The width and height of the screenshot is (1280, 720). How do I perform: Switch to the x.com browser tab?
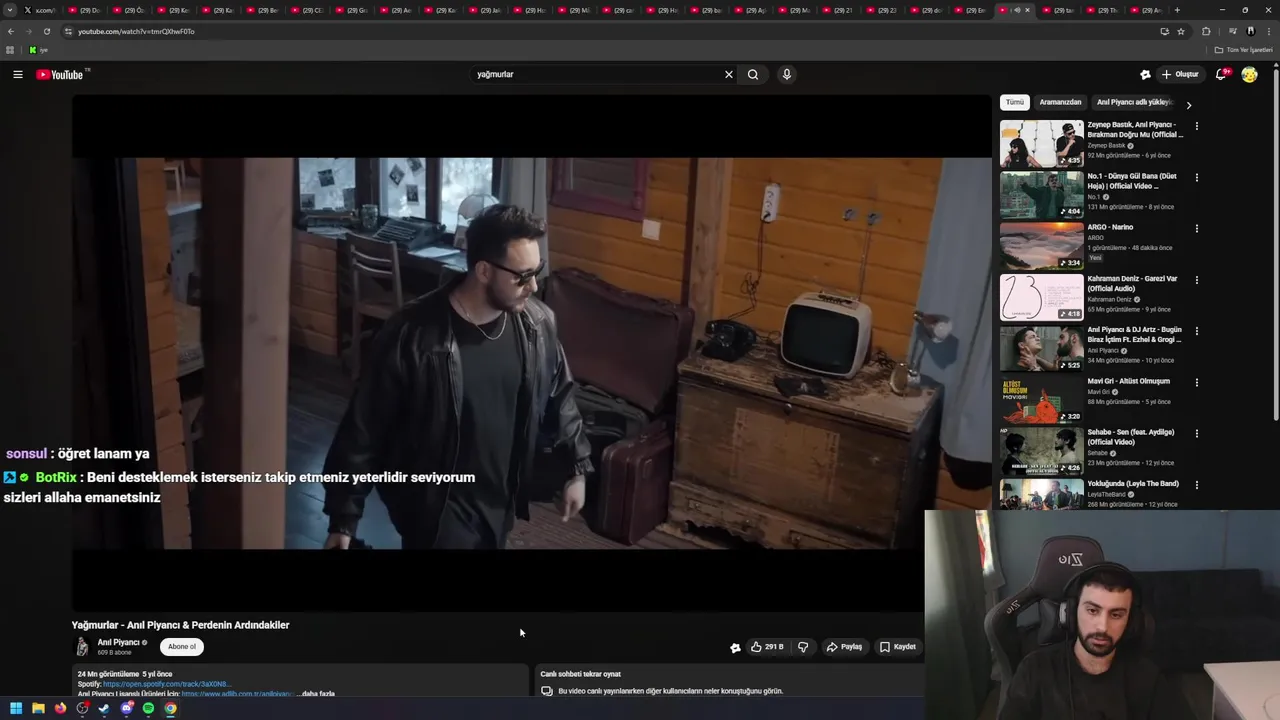point(40,10)
